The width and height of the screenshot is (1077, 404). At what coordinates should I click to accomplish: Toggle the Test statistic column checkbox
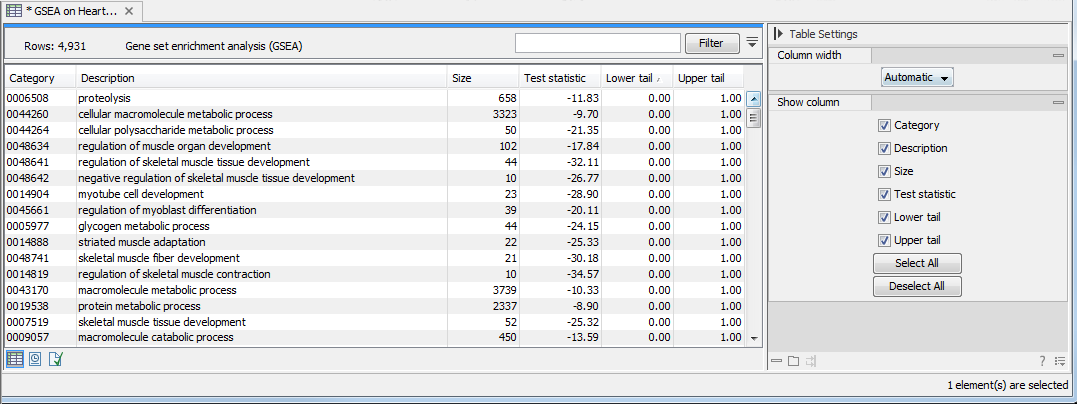[884, 195]
